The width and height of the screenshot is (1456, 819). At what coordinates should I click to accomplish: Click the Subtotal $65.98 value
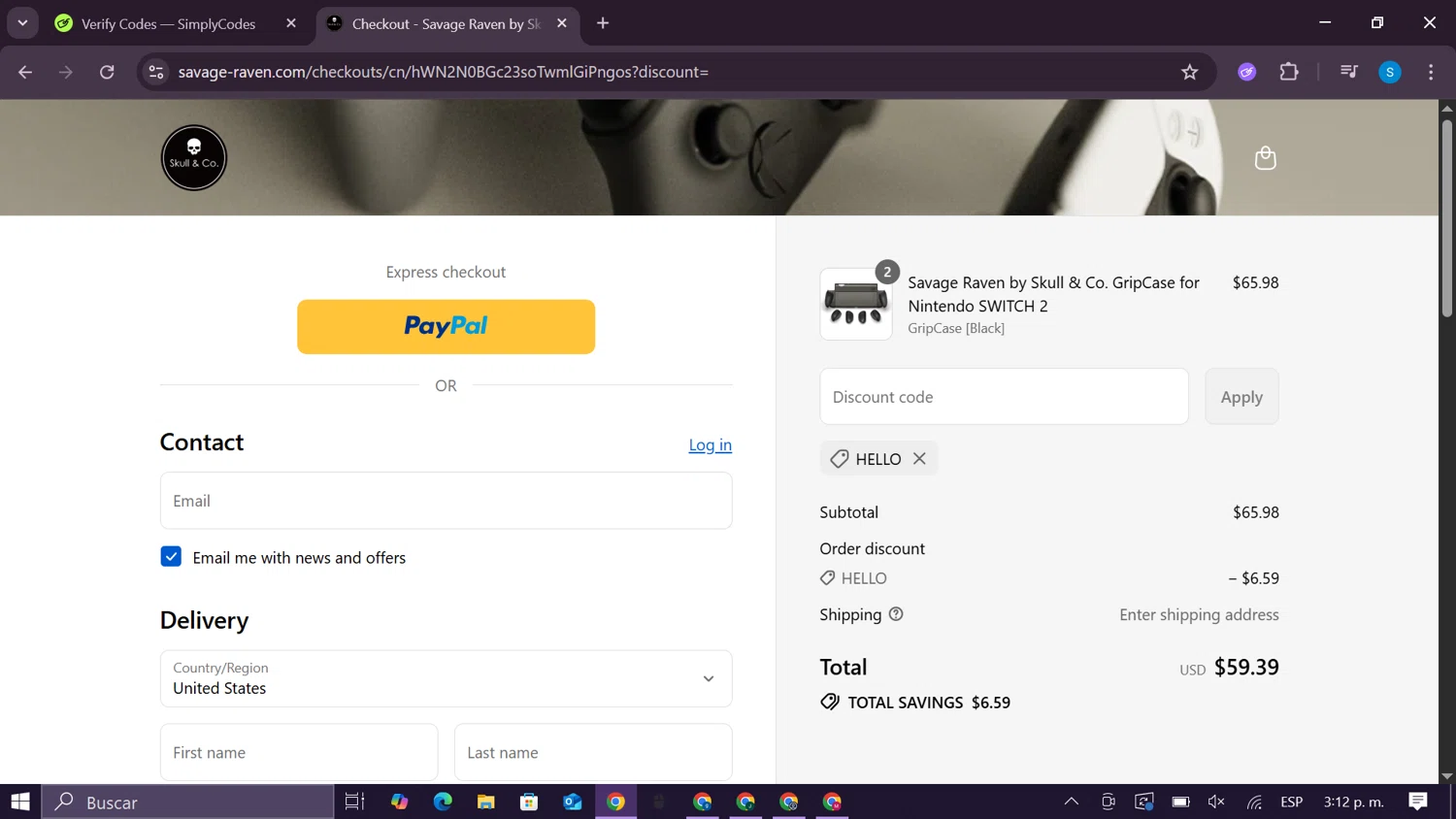point(1256,512)
